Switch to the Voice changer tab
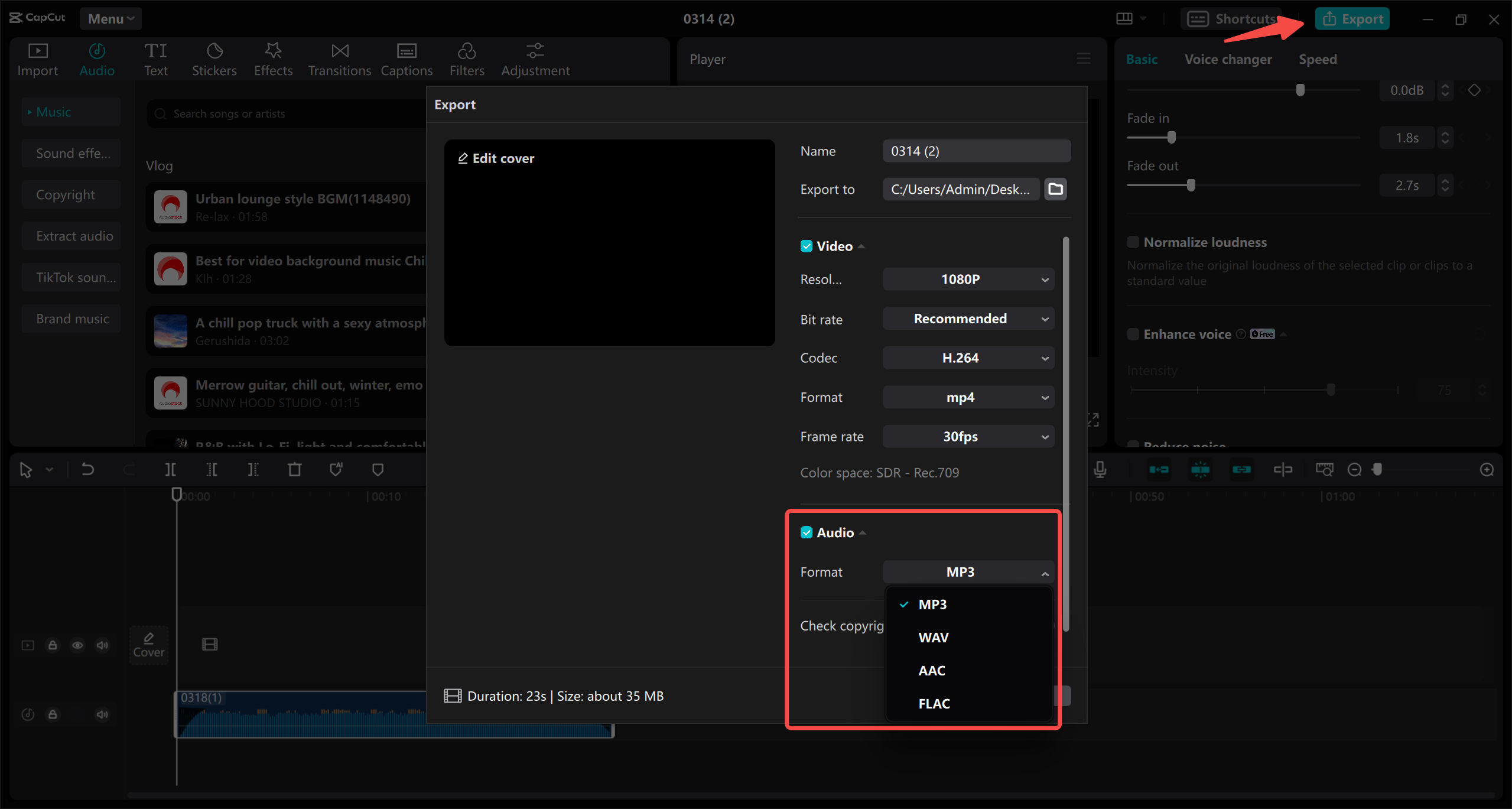This screenshot has width=1512, height=809. tap(1228, 59)
